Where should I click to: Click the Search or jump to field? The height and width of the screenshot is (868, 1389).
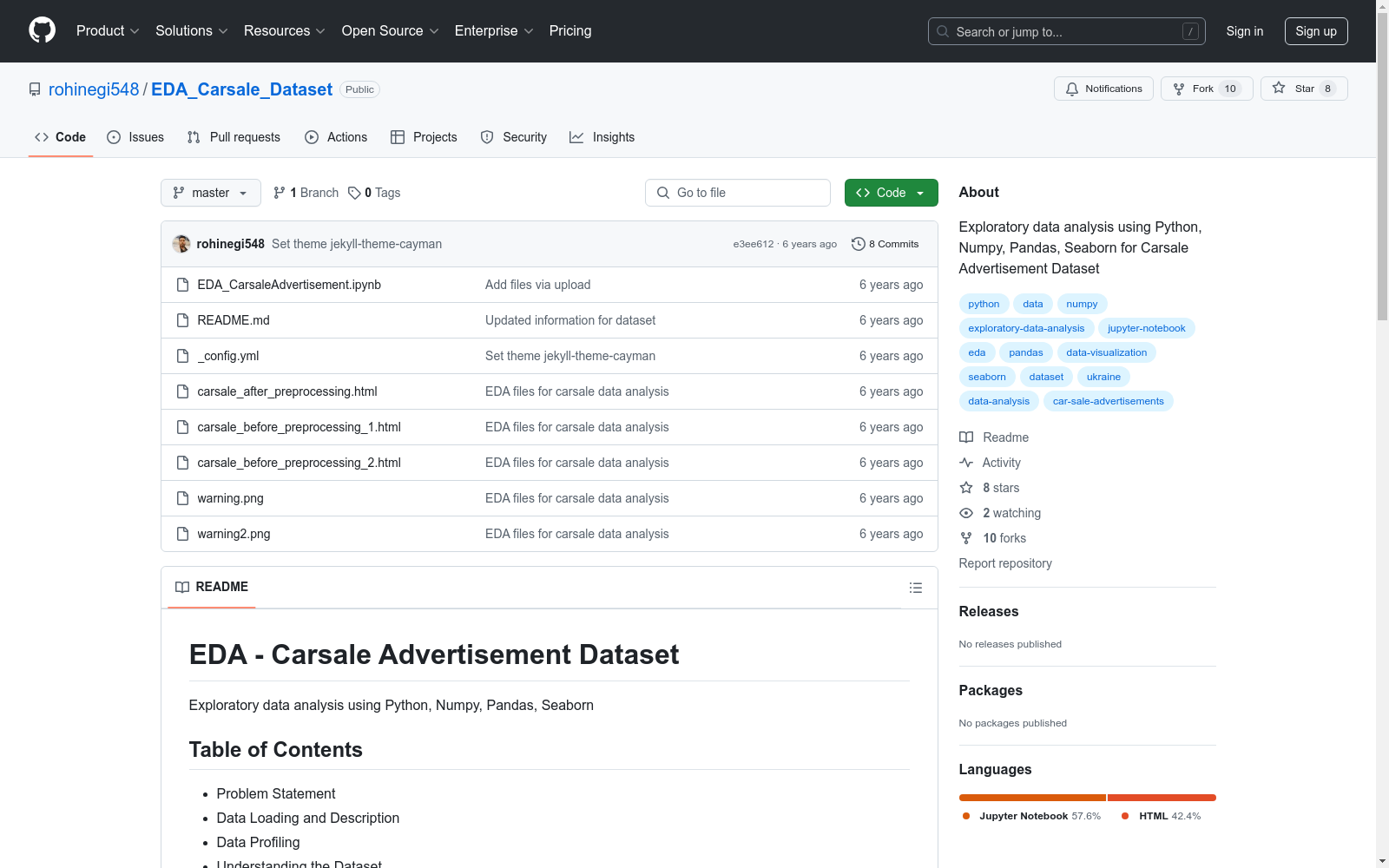point(1067,31)
